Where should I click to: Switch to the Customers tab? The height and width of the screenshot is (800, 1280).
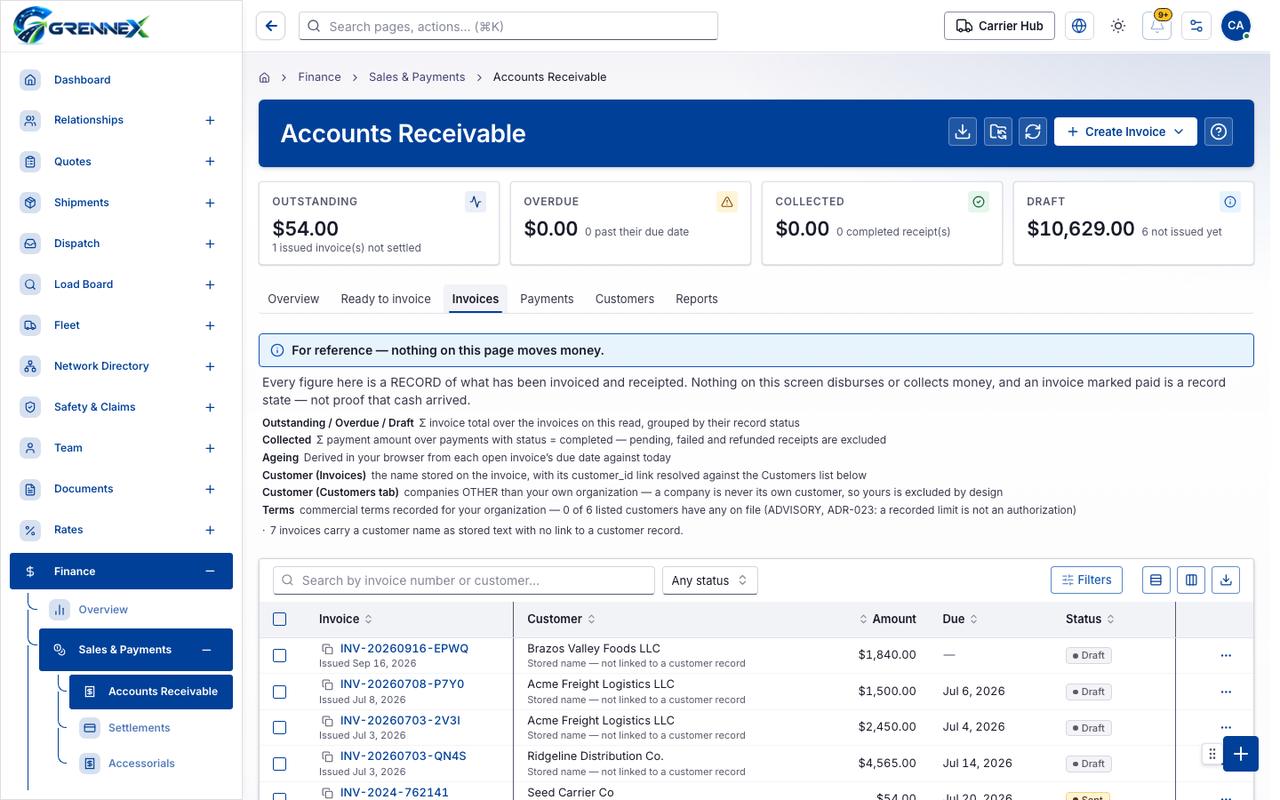(625, 299)
